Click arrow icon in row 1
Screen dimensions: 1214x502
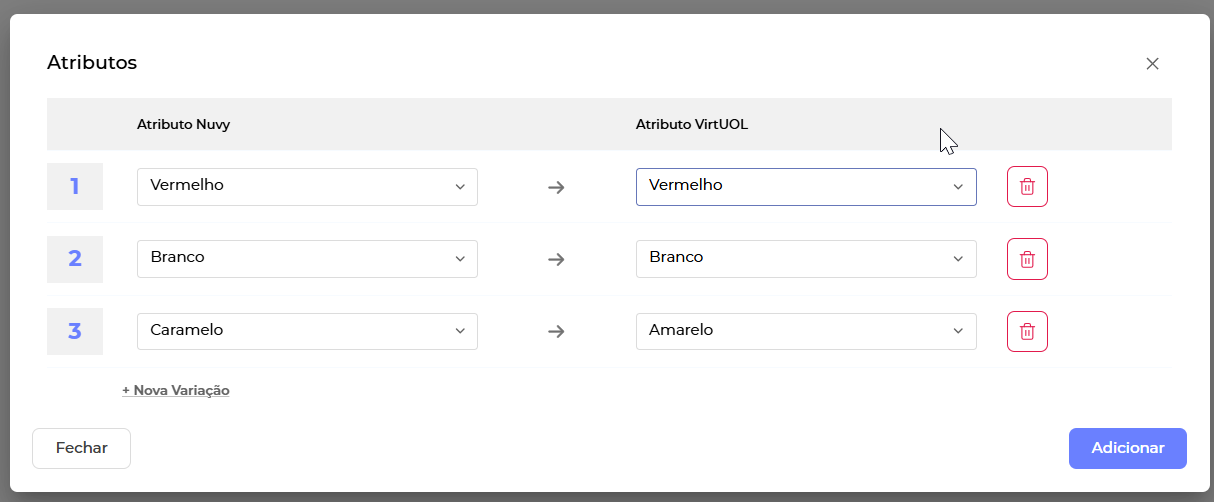click(x=557, y=187)
